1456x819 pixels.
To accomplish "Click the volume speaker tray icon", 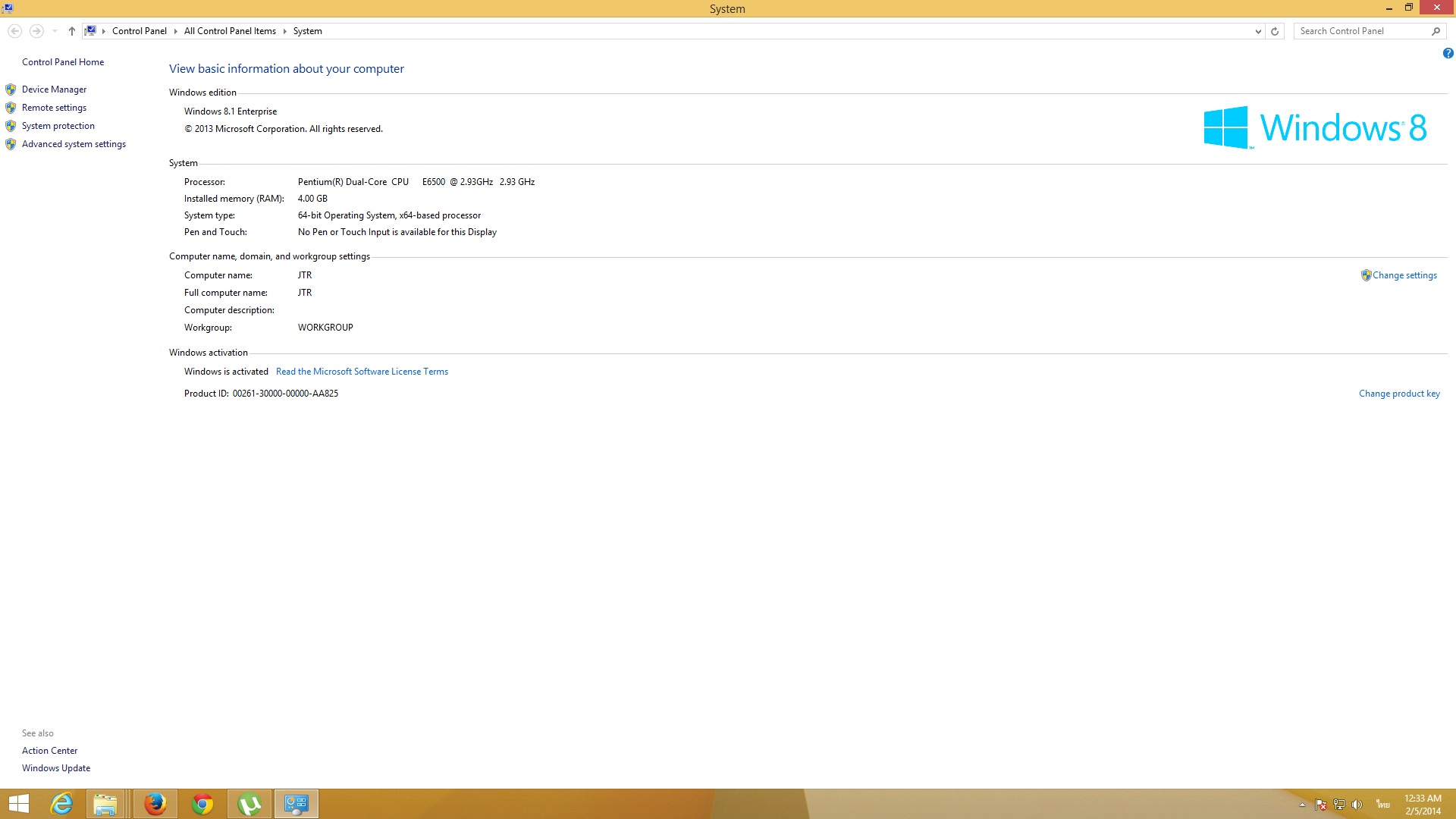I will pos(1357,805).
